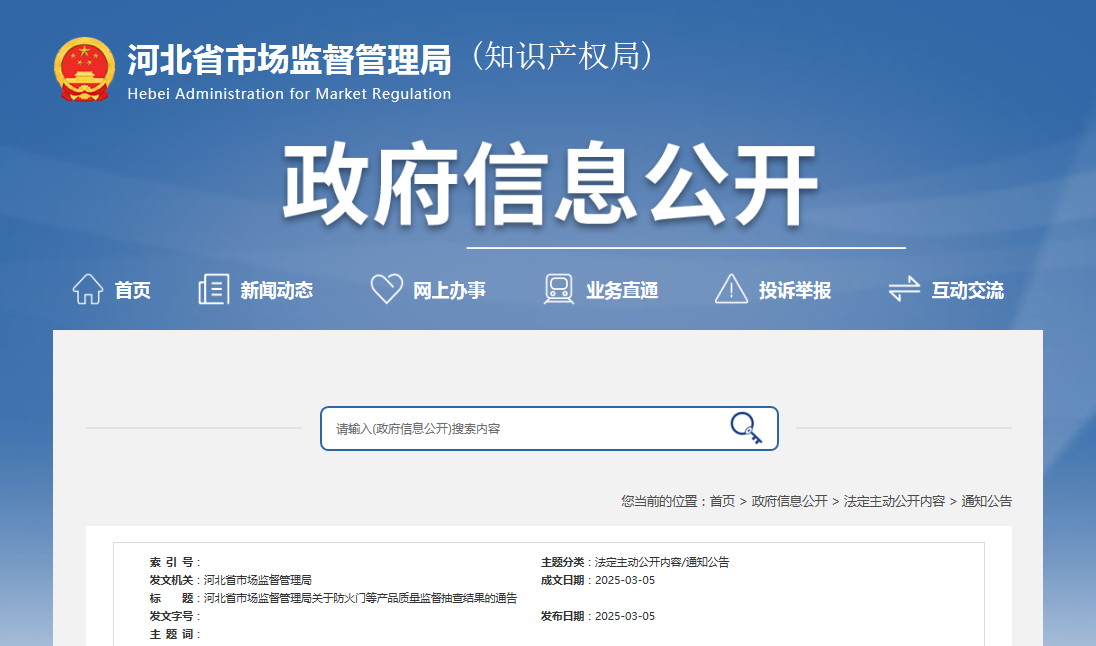The image size is (1096, 646).
Task: Open the 新闻动态 navigation item
Action: (x=277, y=290)
